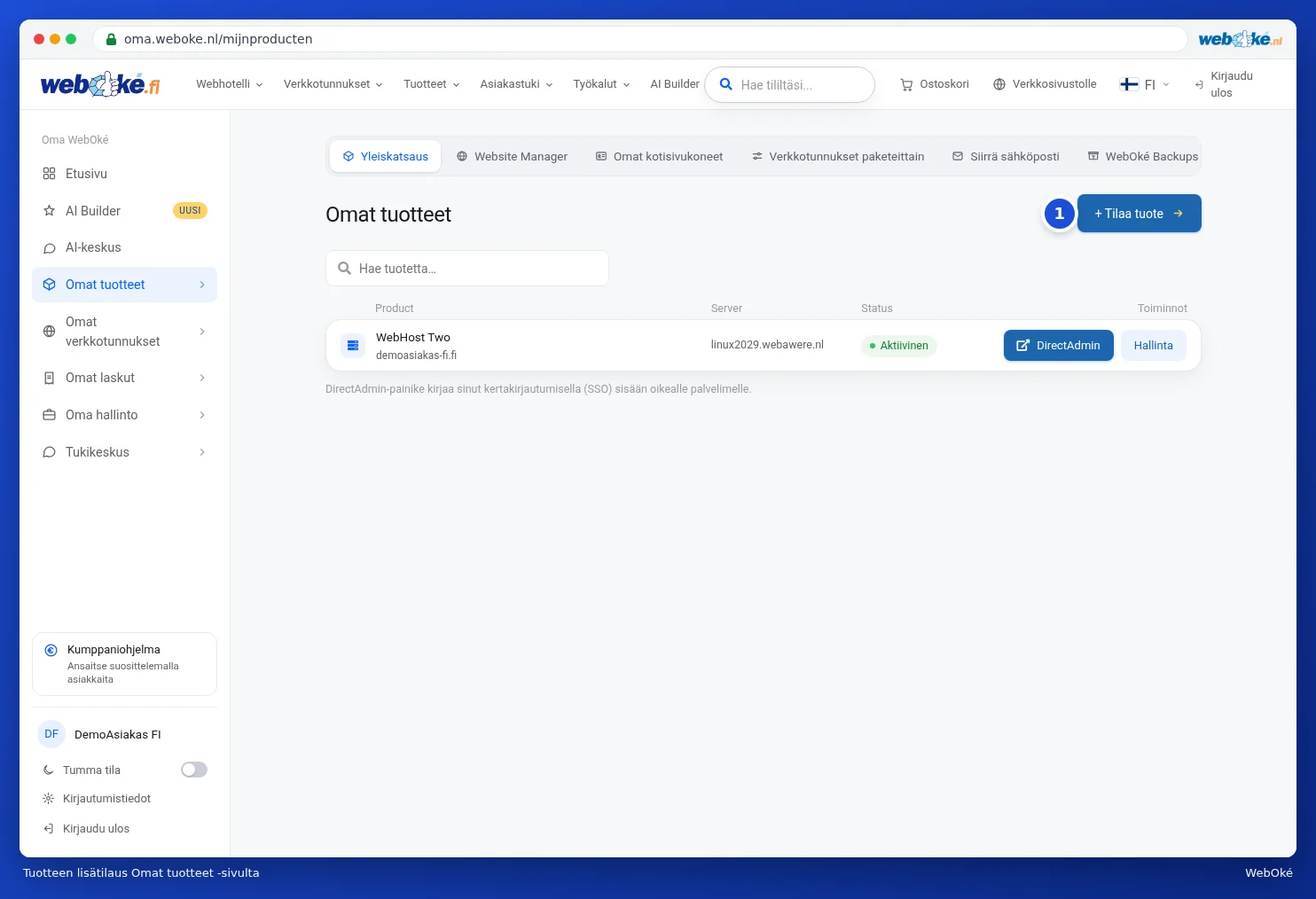Switch to the Omat kotisivukoneet tab

(x=659, y=156)
